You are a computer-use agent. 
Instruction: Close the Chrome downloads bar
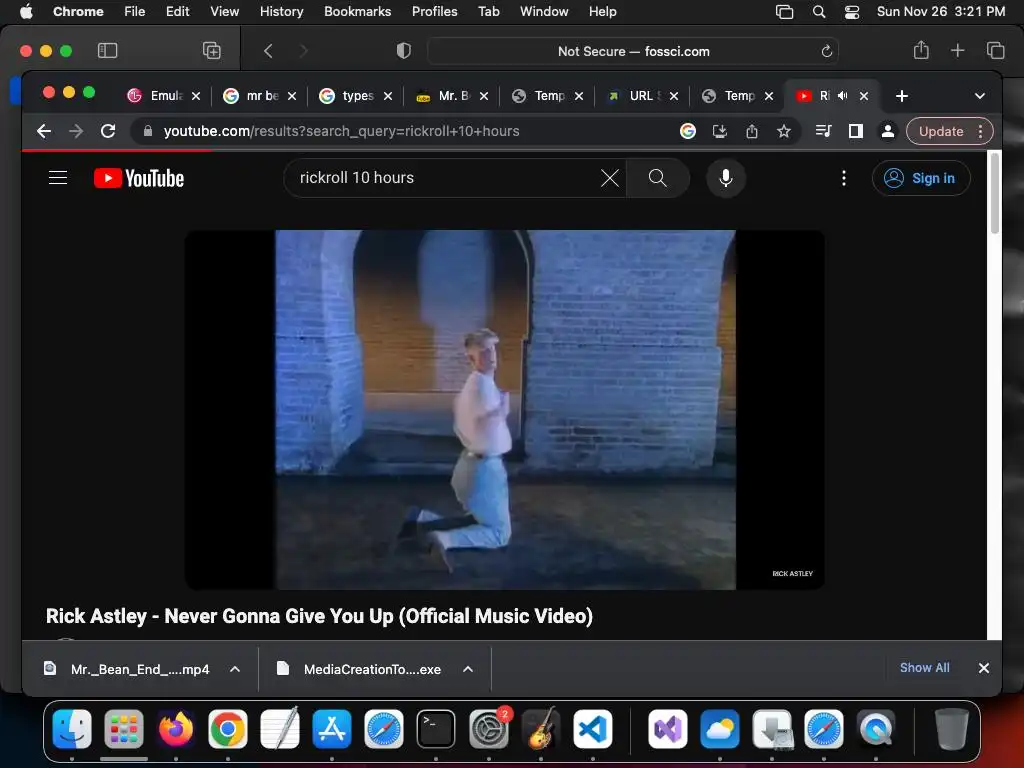click(x=984, y=668)
